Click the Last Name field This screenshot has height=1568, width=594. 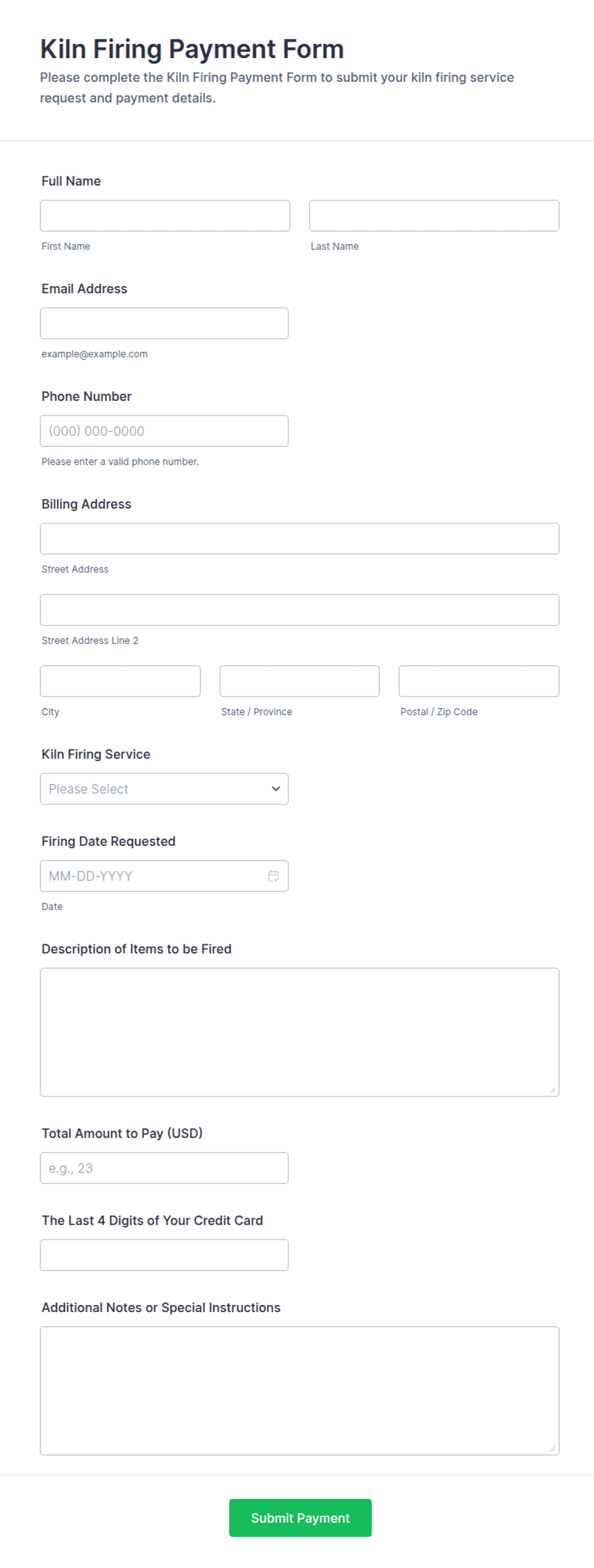click(434, 216)
